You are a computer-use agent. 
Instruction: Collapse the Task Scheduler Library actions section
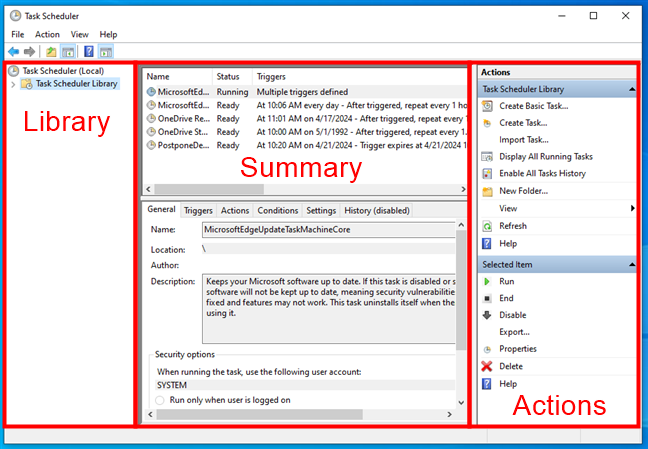pyautogui.click(x=632, y=89)
